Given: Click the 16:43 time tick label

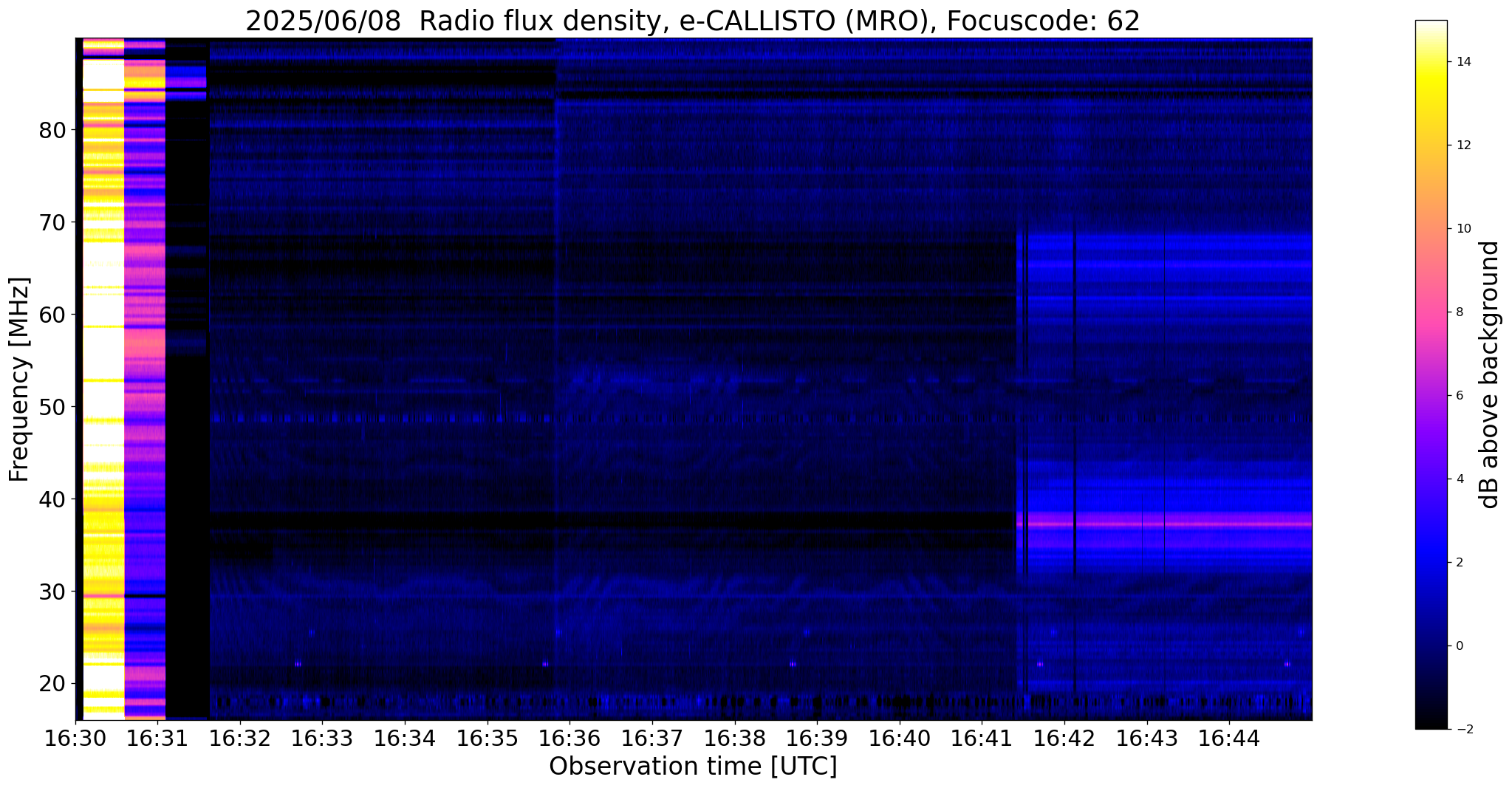Looking at the screenshot, I should pyautogui.click(x=1147, y=737).
